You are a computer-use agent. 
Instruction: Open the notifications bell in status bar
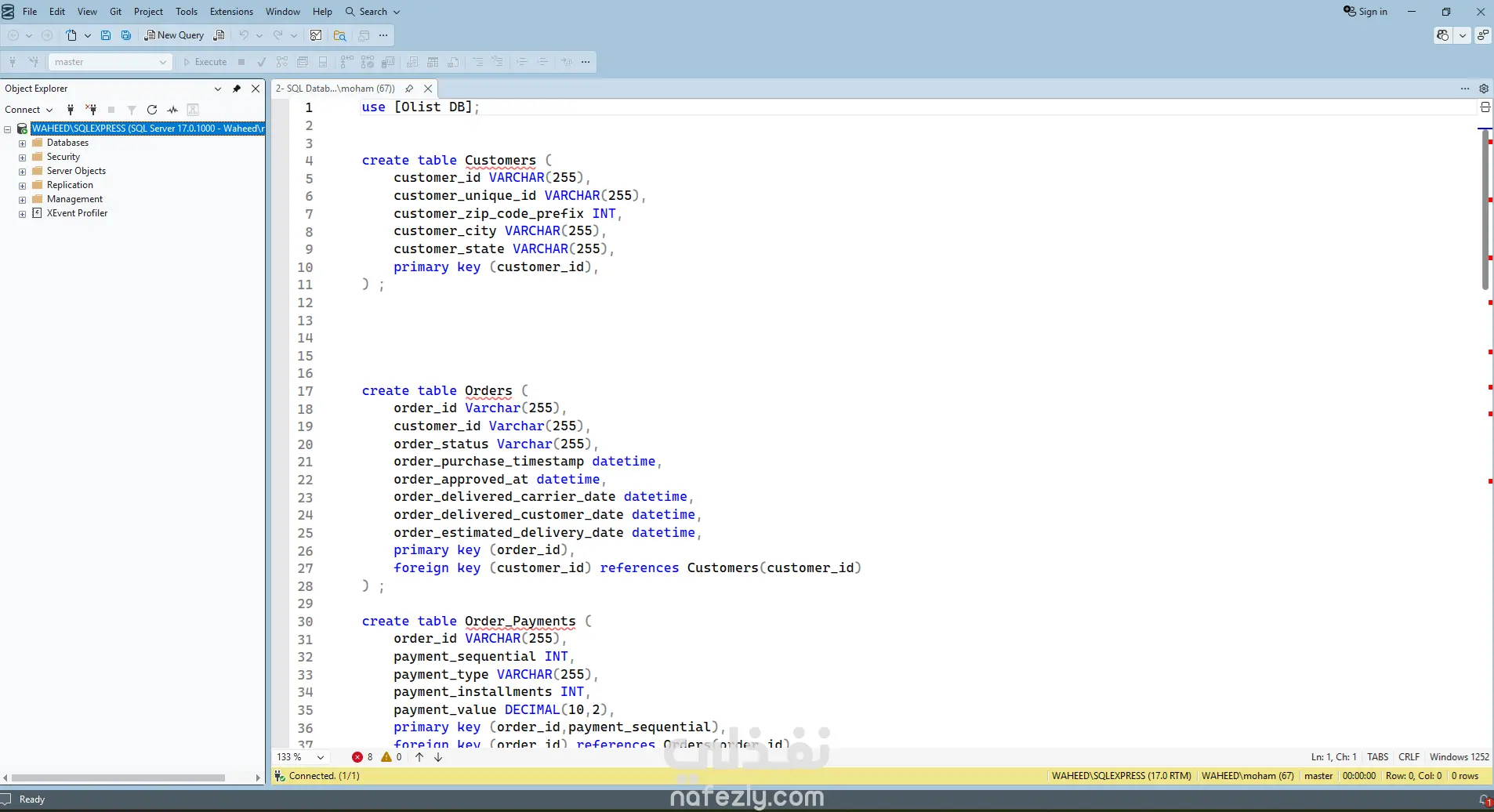tap(1484, 799)
